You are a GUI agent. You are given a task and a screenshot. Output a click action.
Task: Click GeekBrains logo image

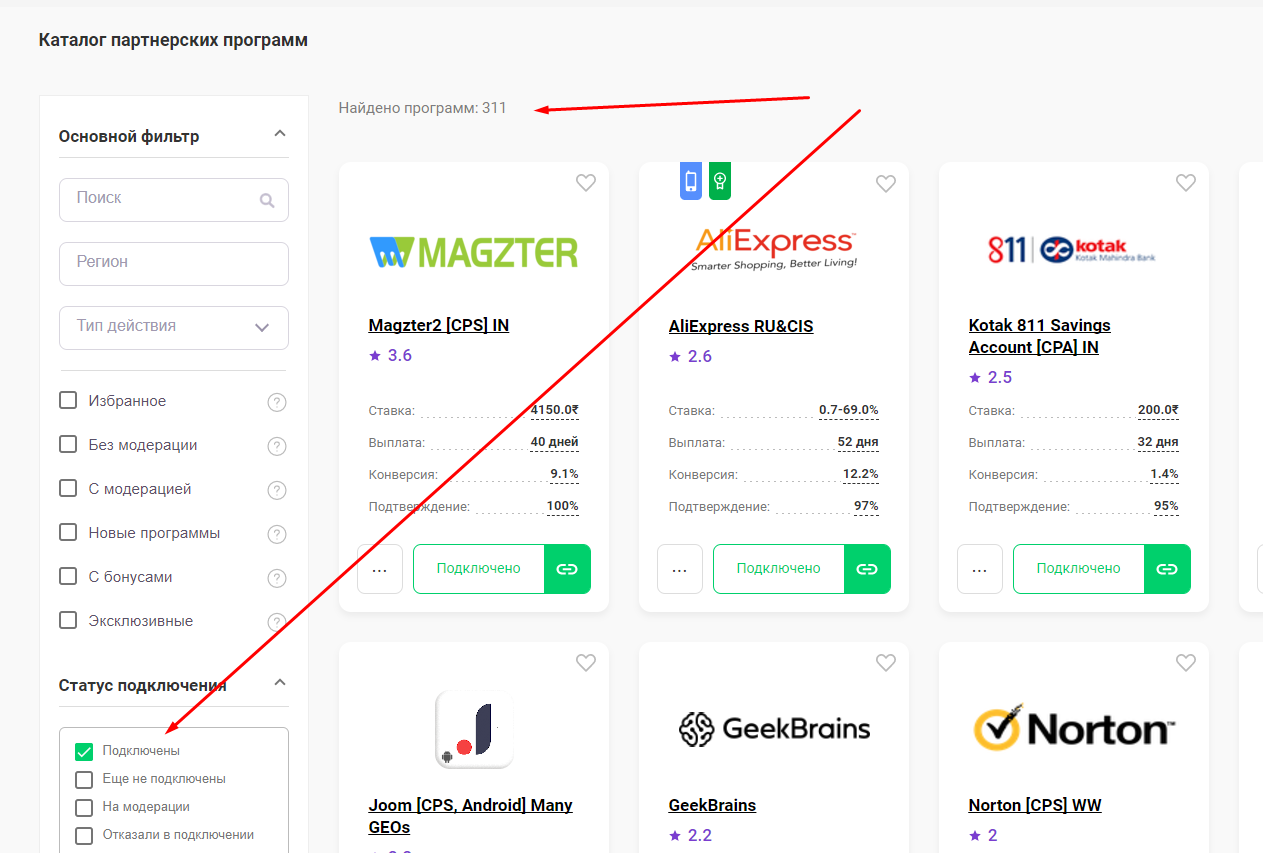coord(774,729)
